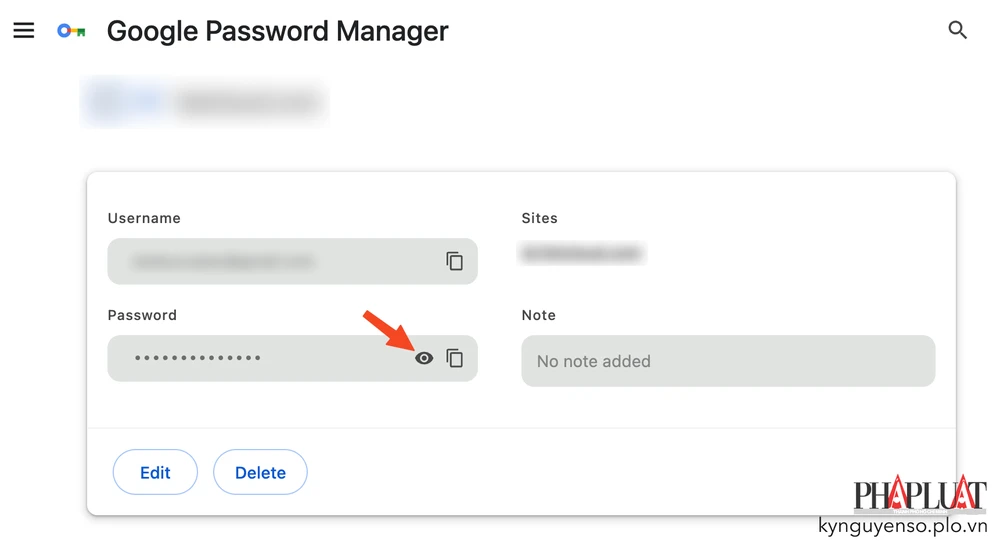Click the Note label
This screenshot has width=1000, height=546.
tap(538, 315)
